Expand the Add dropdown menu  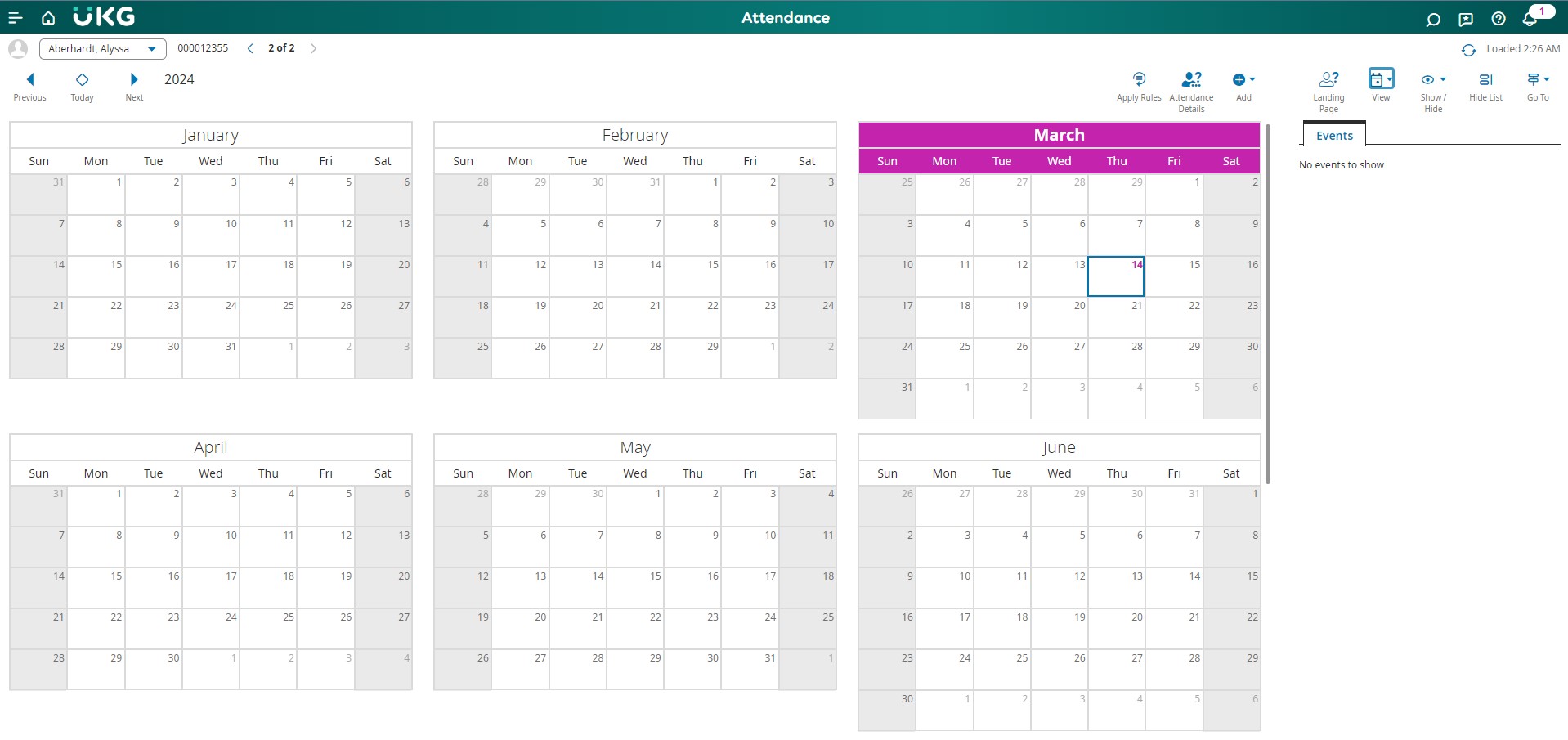1243,80
